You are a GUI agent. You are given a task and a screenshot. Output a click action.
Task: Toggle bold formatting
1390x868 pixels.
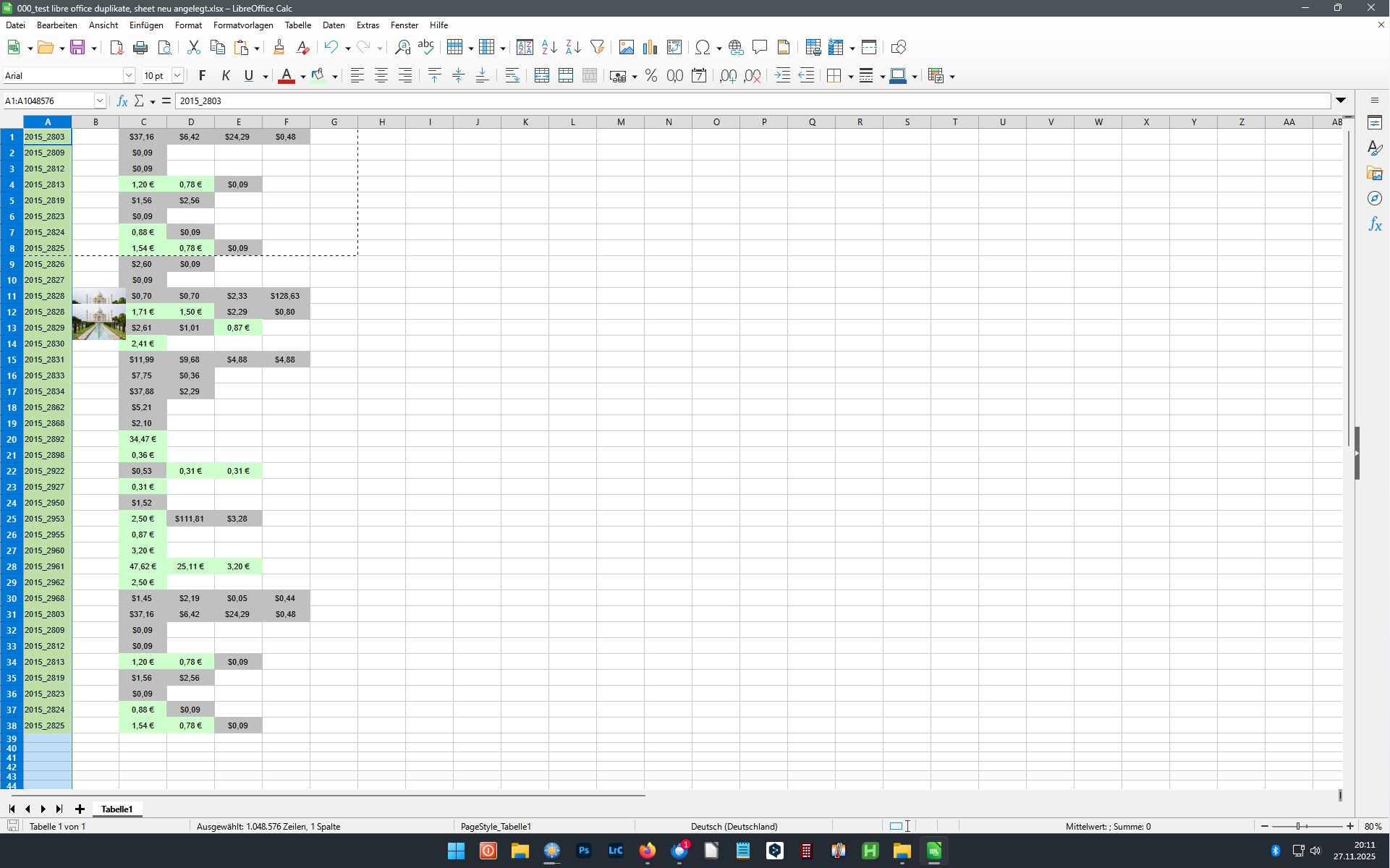pos(202,75)
